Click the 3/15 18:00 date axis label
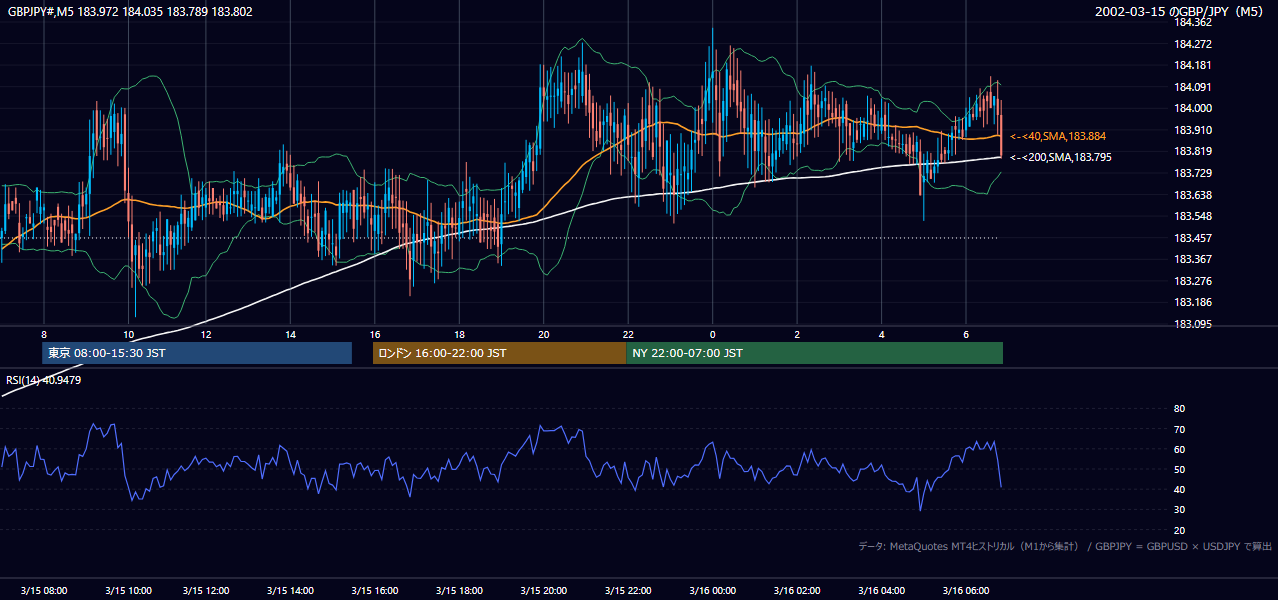Screen dimensions: 1278x600 458,591
